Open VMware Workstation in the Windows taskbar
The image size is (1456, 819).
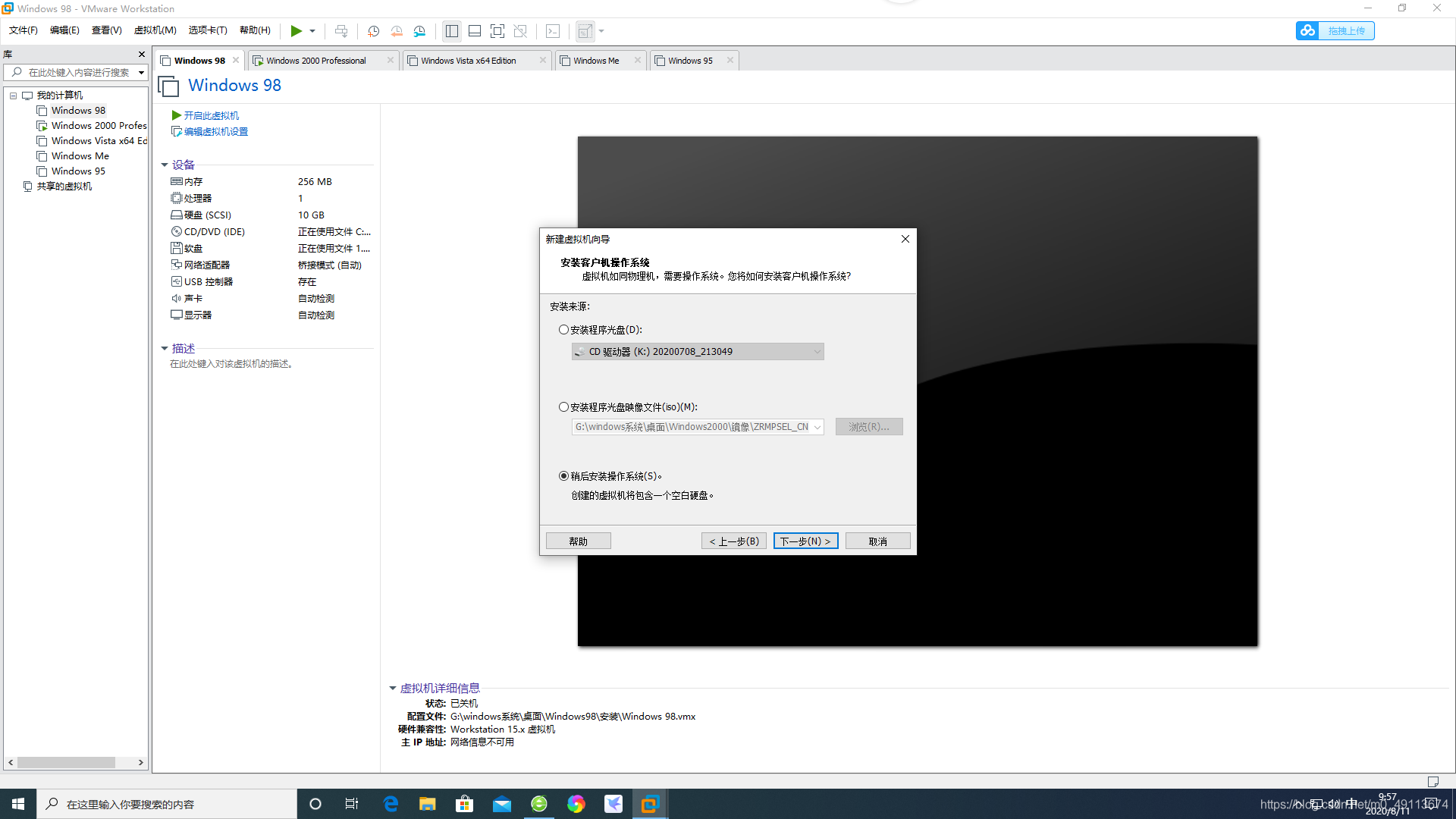point(650,804)
